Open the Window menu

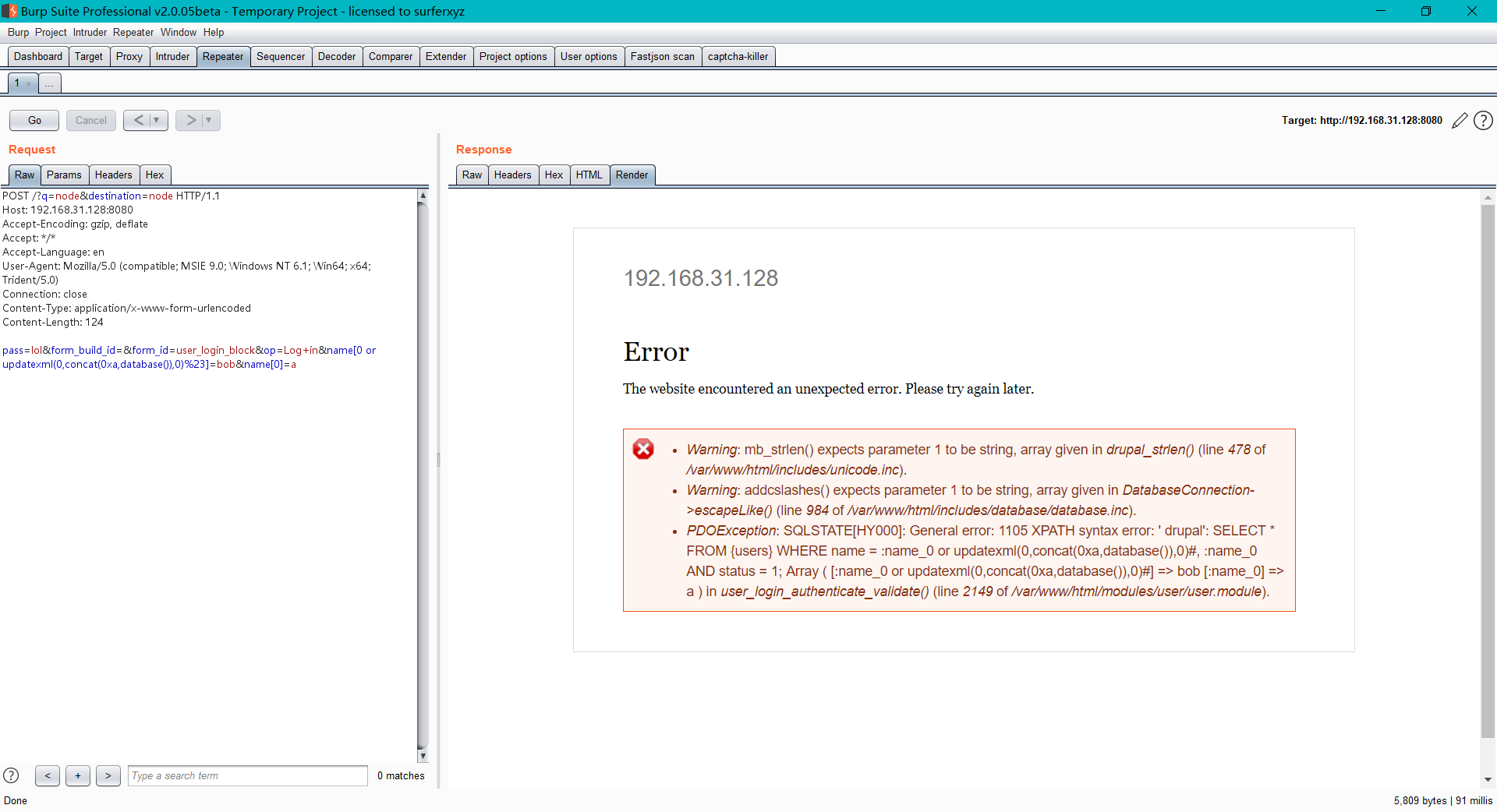click(x=179, y=32)
